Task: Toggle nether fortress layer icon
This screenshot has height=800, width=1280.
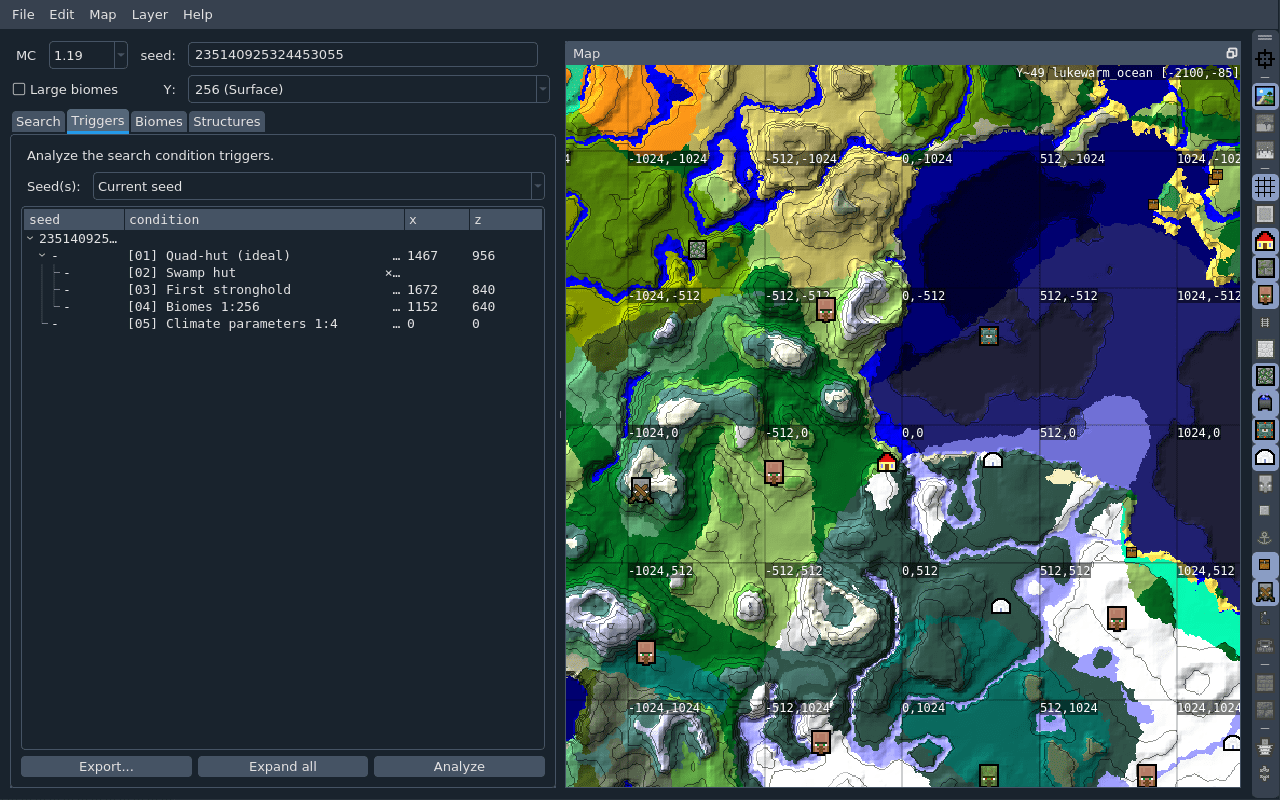Action: [x=1264, y=683]
